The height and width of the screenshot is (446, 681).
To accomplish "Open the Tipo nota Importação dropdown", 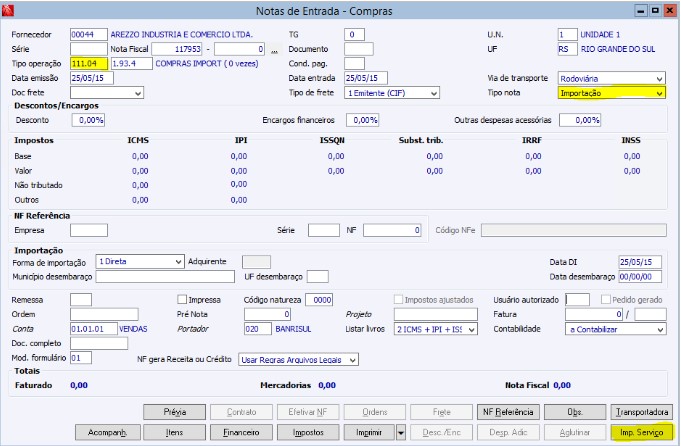I will (x=612, y=93).
